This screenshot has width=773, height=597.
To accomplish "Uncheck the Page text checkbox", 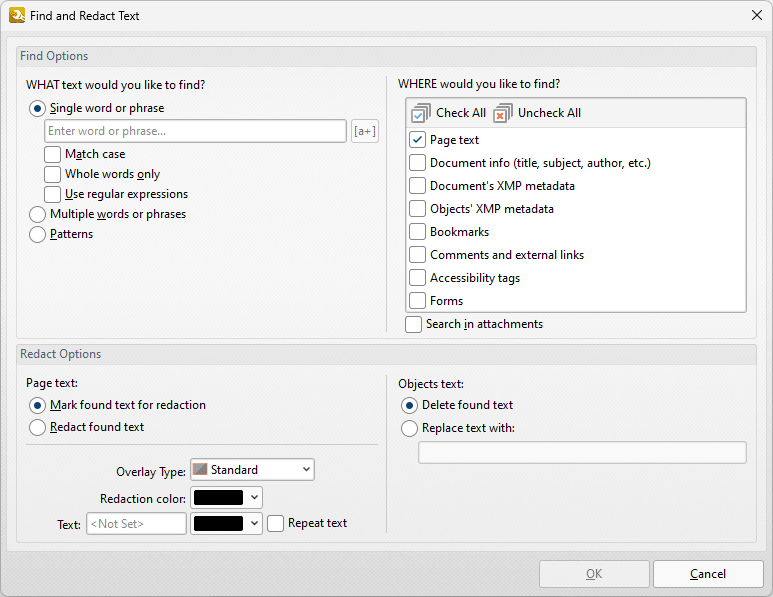I will (417, 140).
